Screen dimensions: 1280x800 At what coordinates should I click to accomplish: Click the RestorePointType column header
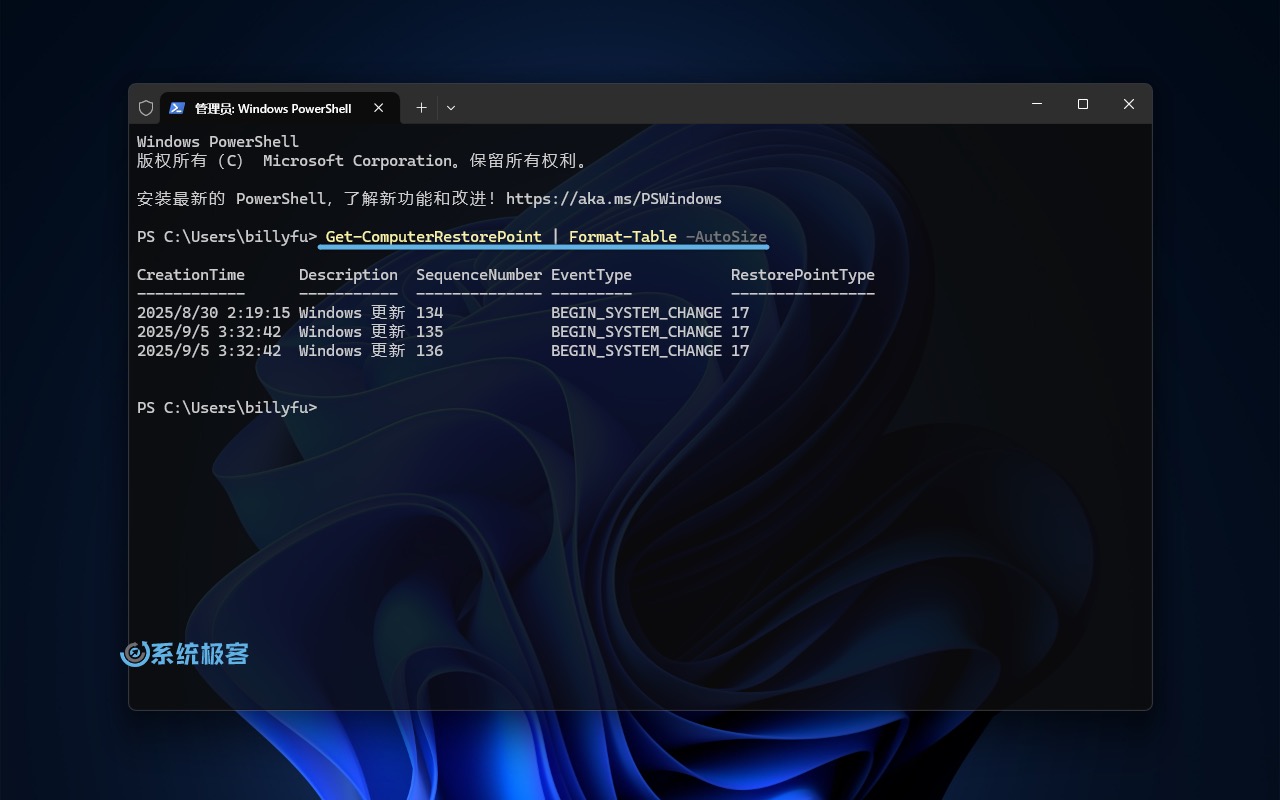(x=803, y=275)
